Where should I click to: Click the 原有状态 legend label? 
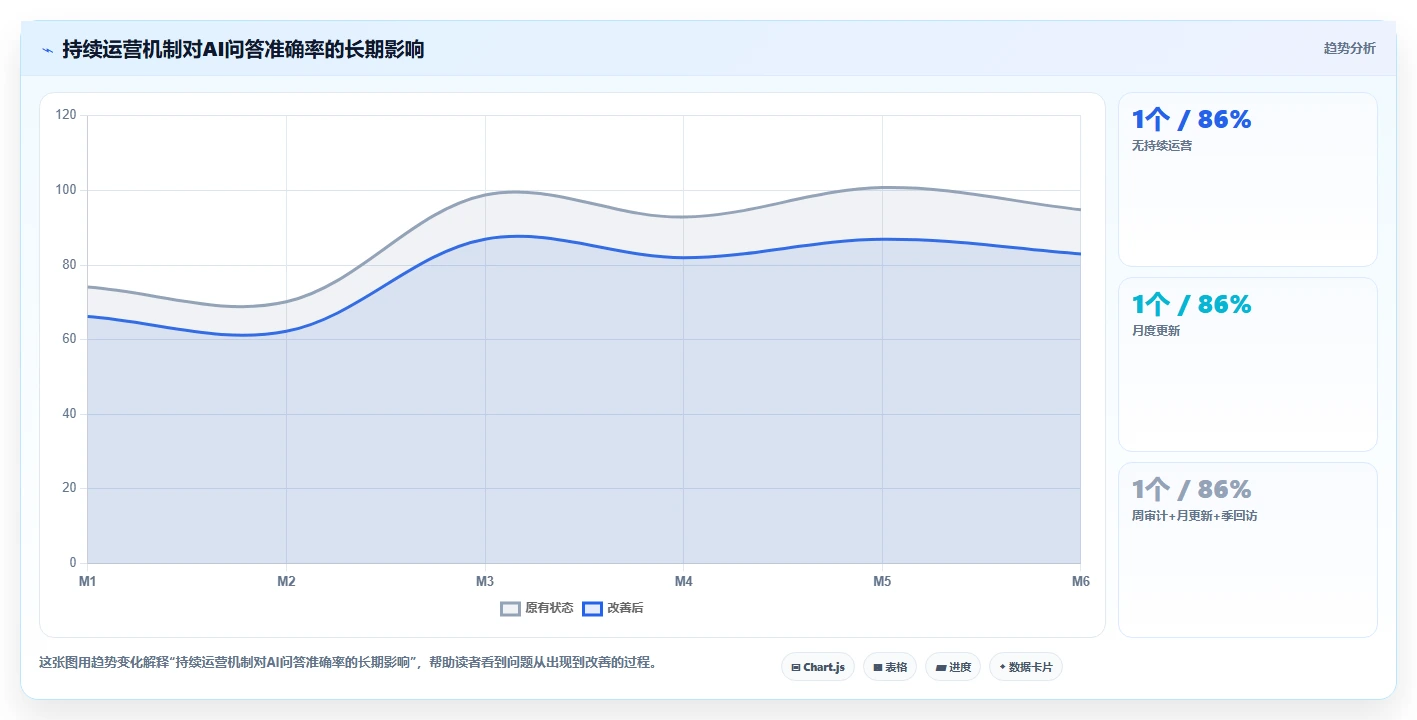tap(549, 608)
